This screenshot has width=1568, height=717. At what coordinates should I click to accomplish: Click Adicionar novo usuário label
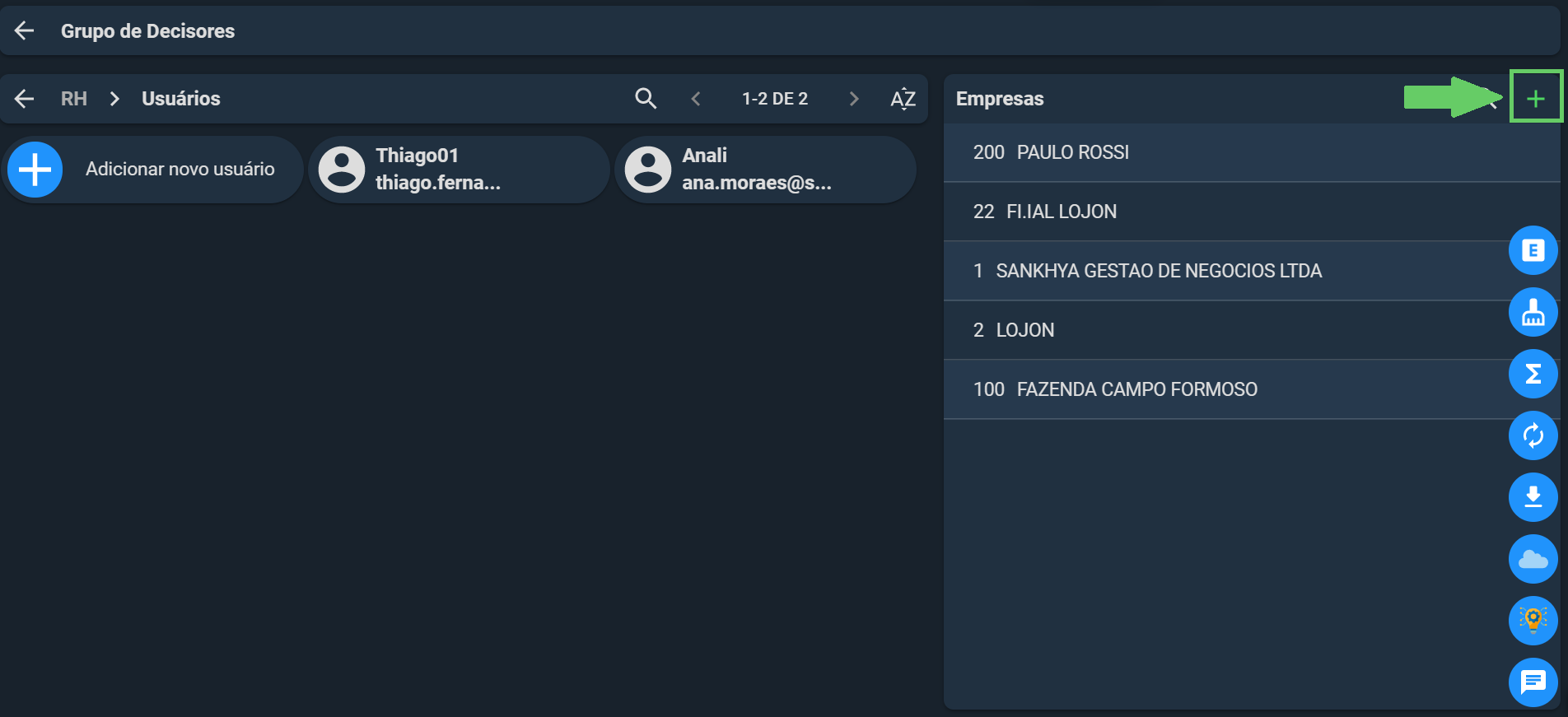pyautogui.click(x=180, y=169)
